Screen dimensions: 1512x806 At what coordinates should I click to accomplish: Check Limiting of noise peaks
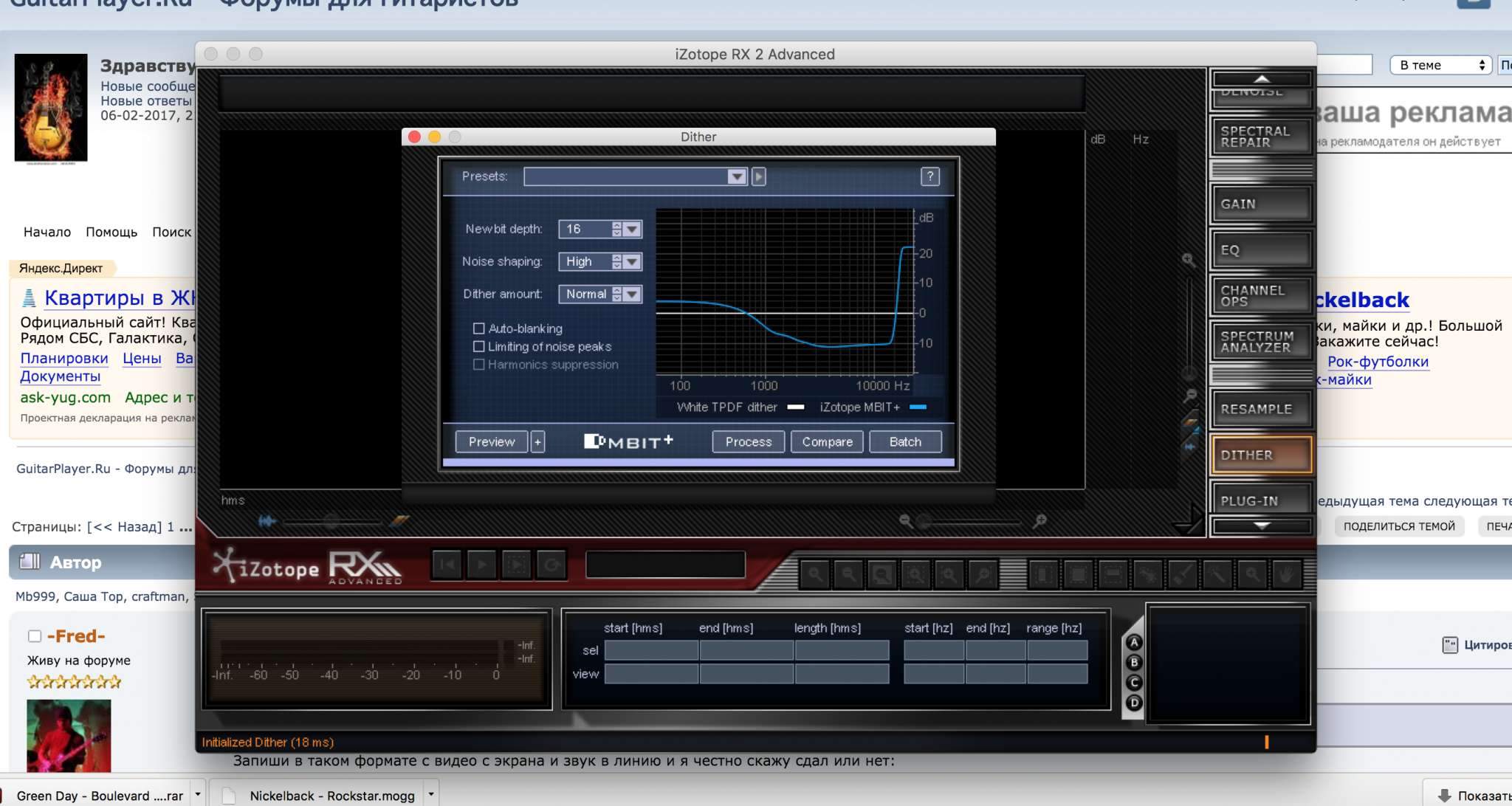coord(478,346)
